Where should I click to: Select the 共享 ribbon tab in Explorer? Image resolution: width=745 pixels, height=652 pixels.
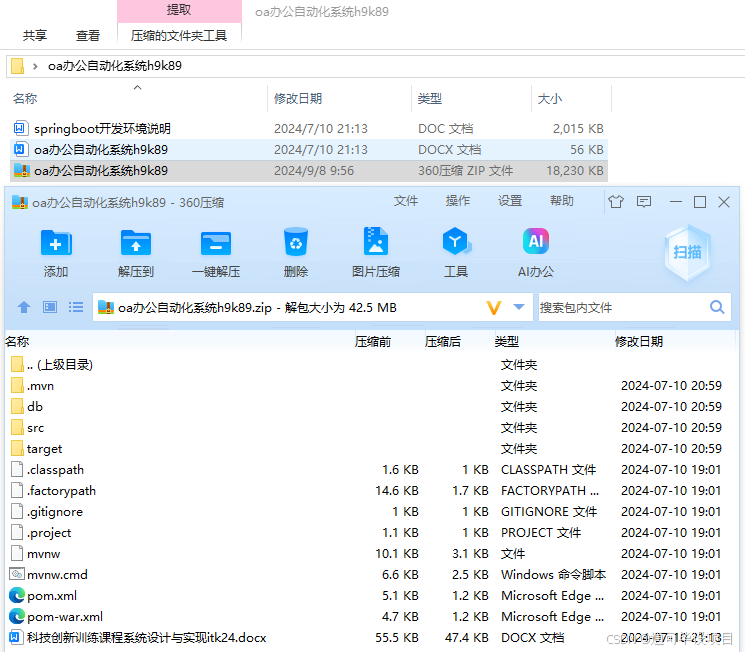pyautogui.click(x=35, y=36)
